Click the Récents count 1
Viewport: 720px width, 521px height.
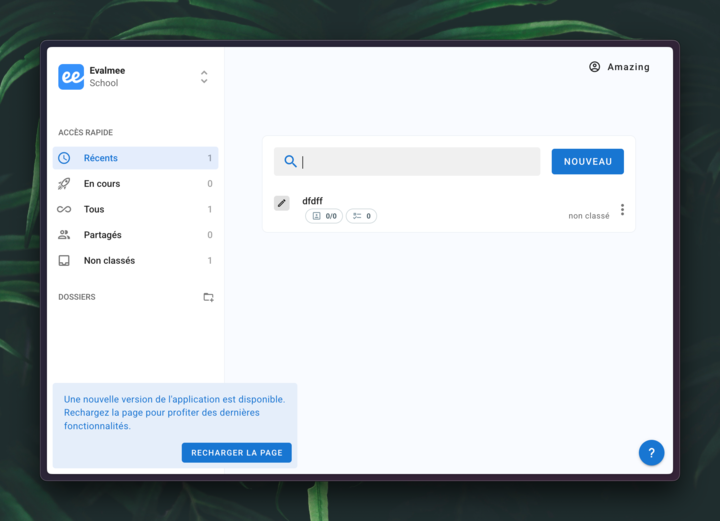[x=210, y=158]
